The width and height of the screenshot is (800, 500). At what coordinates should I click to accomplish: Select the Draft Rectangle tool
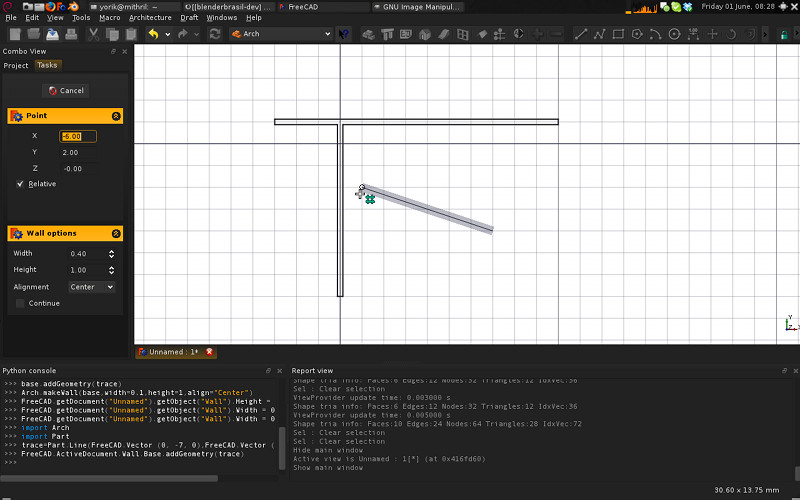pos(618,34)
